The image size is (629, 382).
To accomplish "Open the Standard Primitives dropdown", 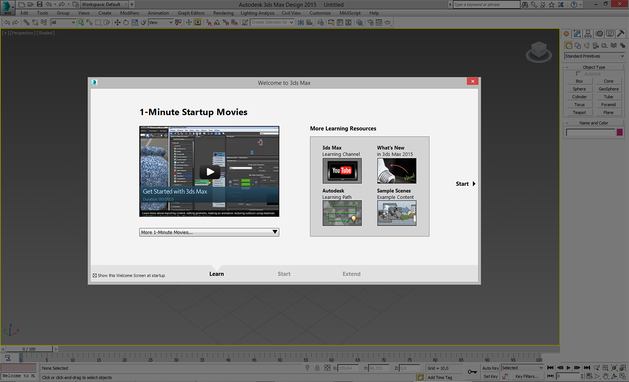I will pyautogui.click(x=594, y=56).
